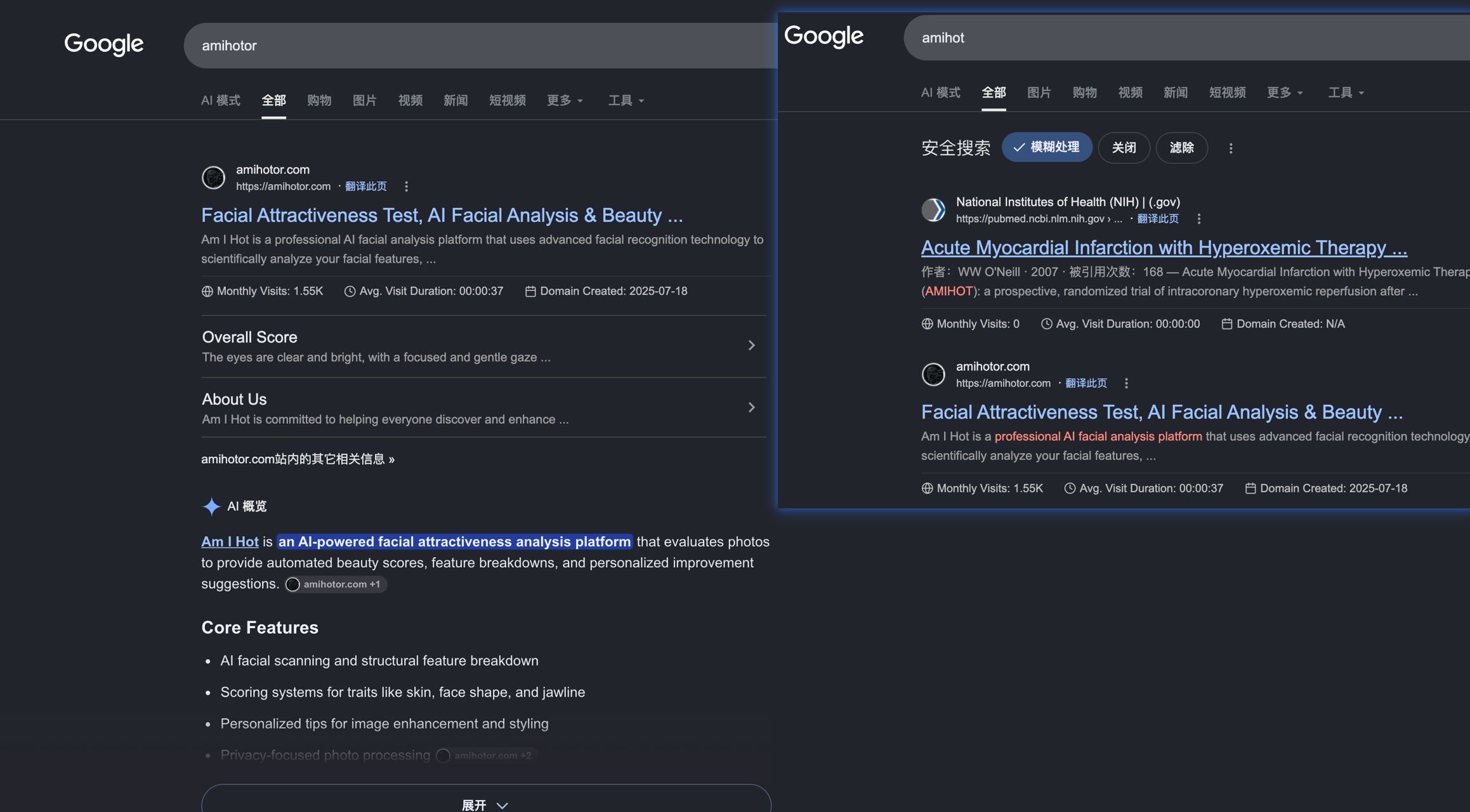Click the search box containing amihot
The width and height of the screenshot is (1470, 812).
[1186, 38]
